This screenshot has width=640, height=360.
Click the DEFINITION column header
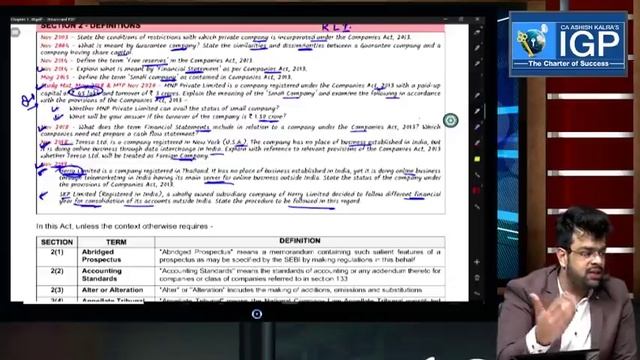point(300,241)
